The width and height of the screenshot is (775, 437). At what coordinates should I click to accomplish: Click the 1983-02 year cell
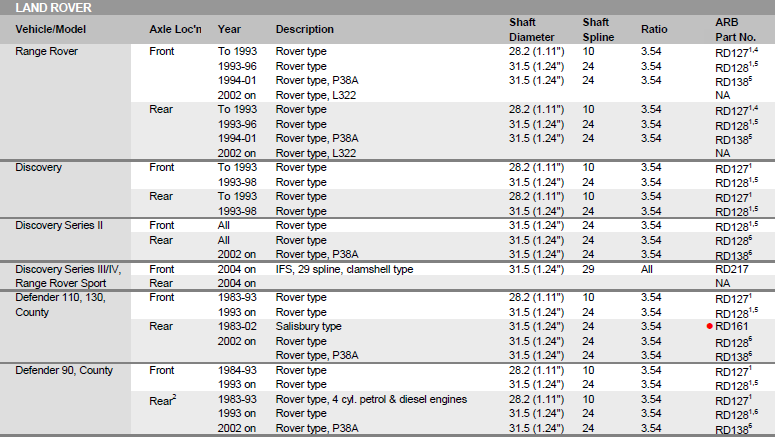click(x=237, y=326)
